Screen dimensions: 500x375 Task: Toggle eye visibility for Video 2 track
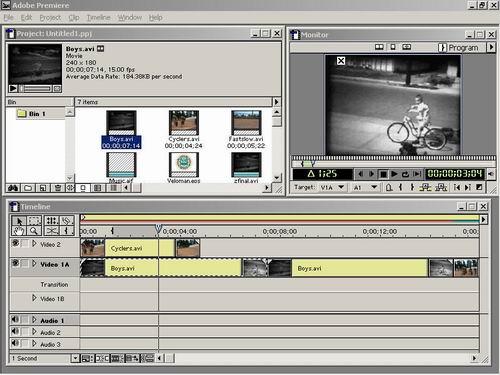coord(15,243)
